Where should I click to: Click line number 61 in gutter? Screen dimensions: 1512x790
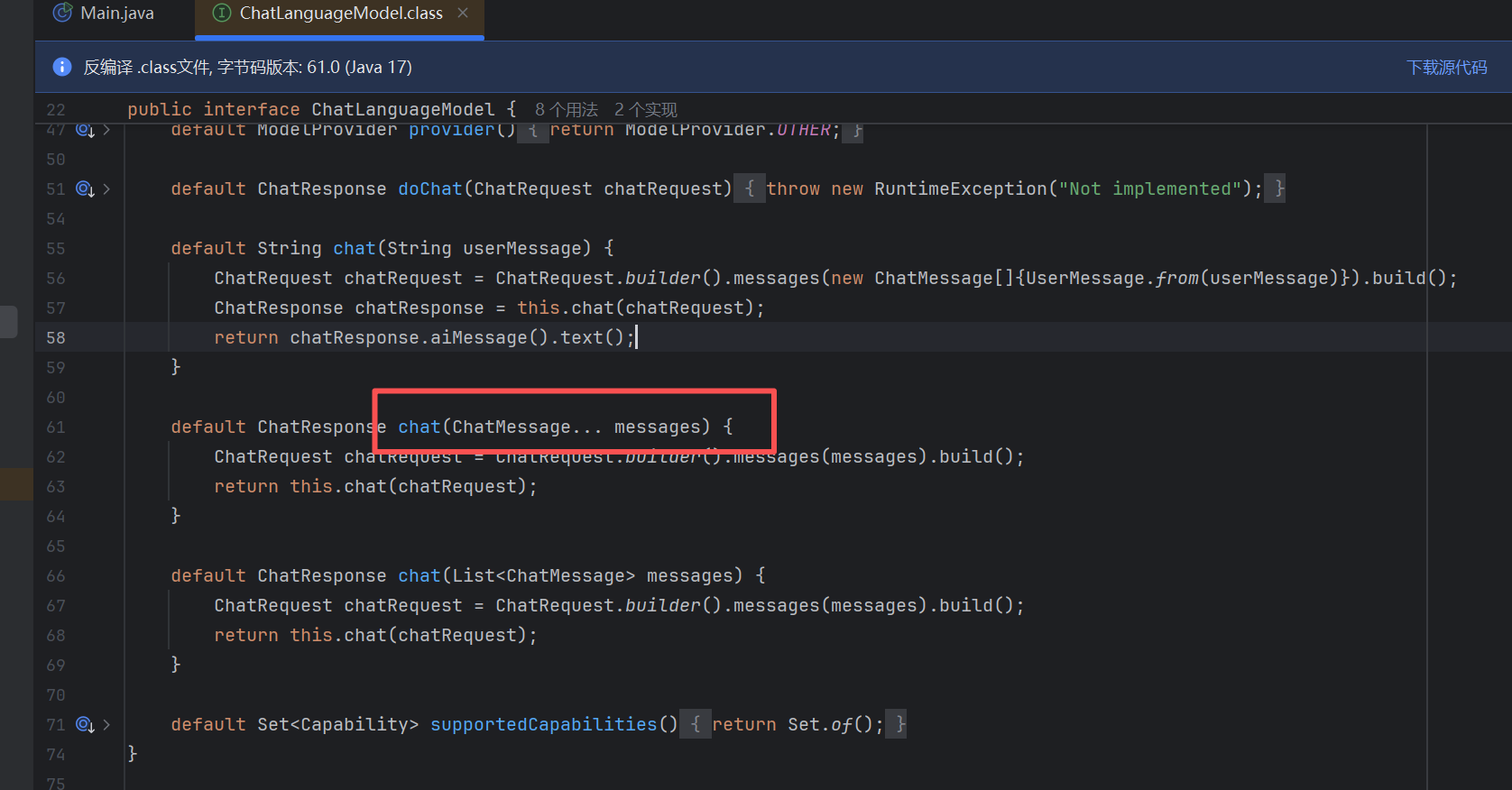(56, 427)
